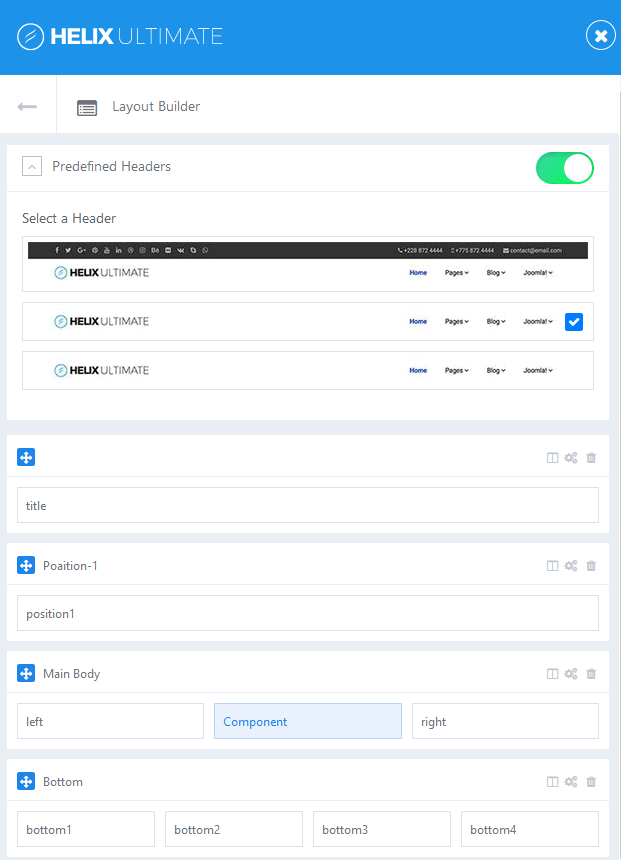Collapse the Predefined Headers section
Screen dimensions: 621x860
click(31, 166)
